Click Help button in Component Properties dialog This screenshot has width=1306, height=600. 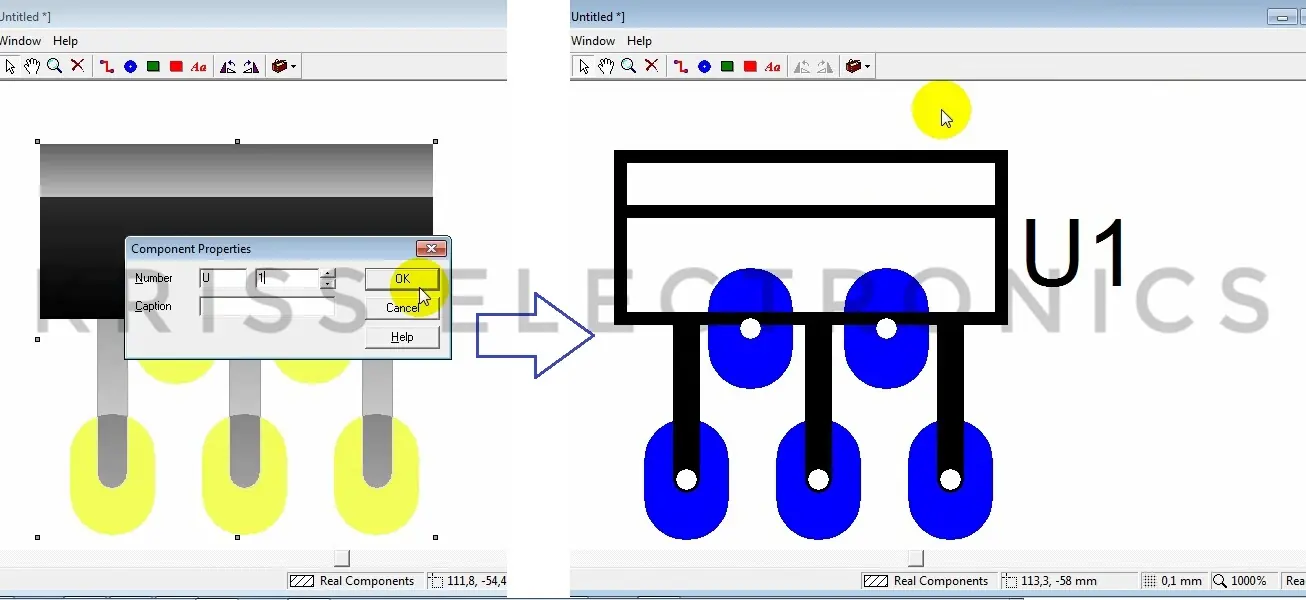point(402,337)
